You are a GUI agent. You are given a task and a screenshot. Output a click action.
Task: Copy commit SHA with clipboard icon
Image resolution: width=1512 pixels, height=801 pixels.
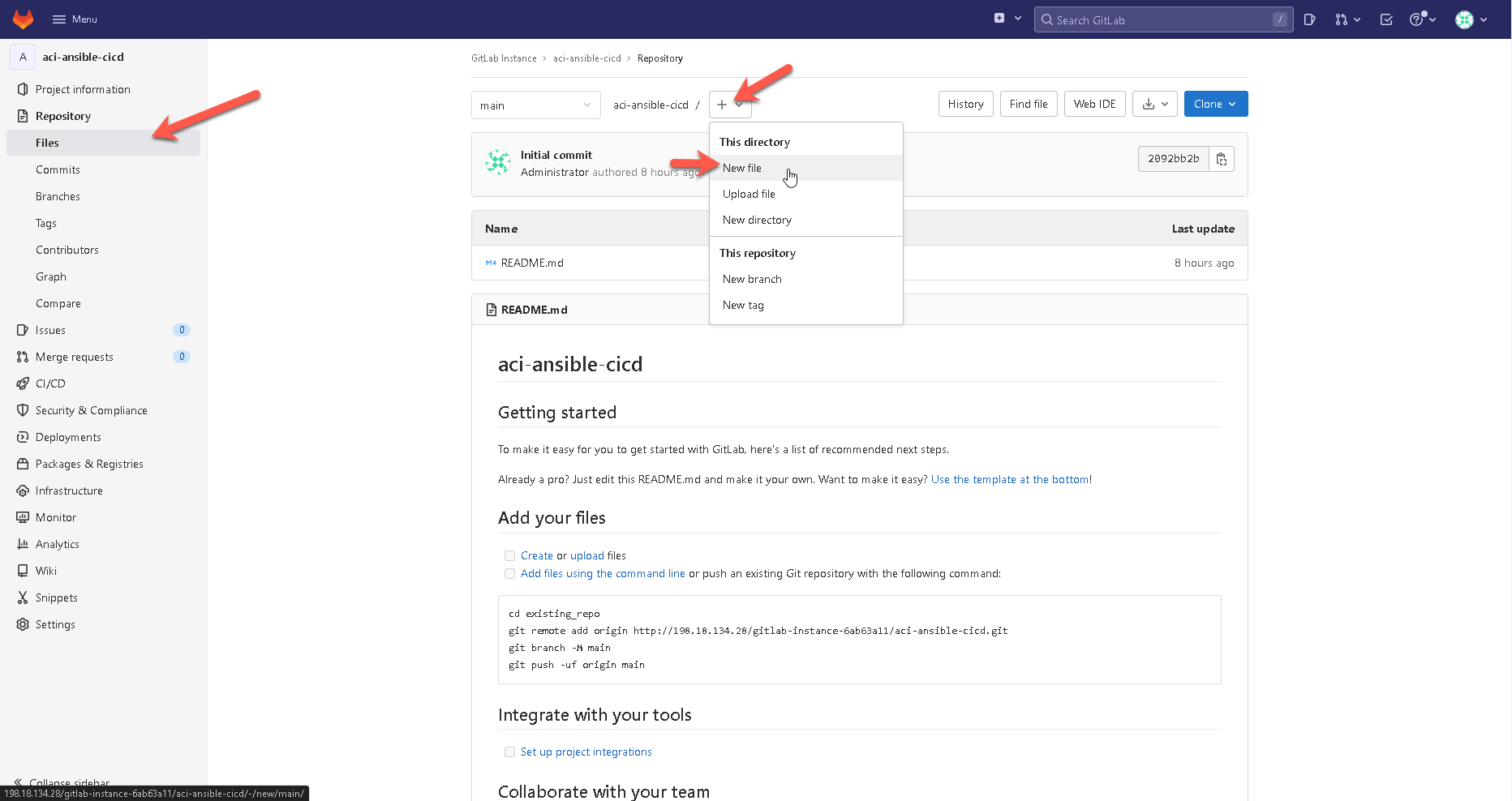[1222, 159]
